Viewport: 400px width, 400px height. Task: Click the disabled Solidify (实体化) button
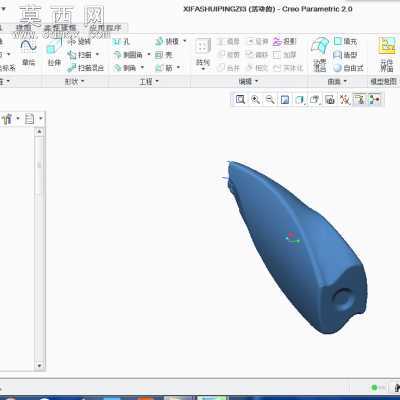(288, 68)
